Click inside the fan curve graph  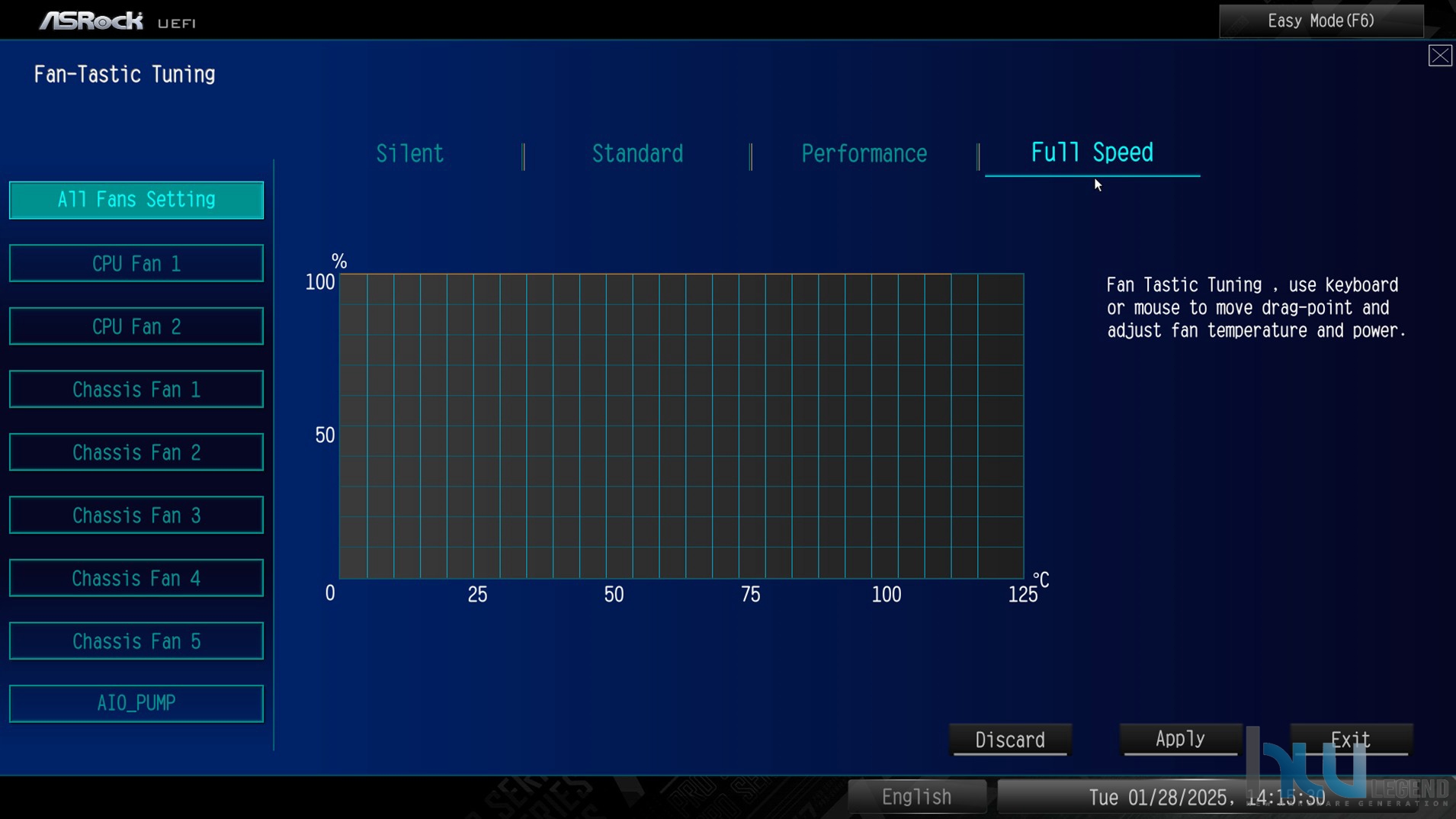pos(681,426)
